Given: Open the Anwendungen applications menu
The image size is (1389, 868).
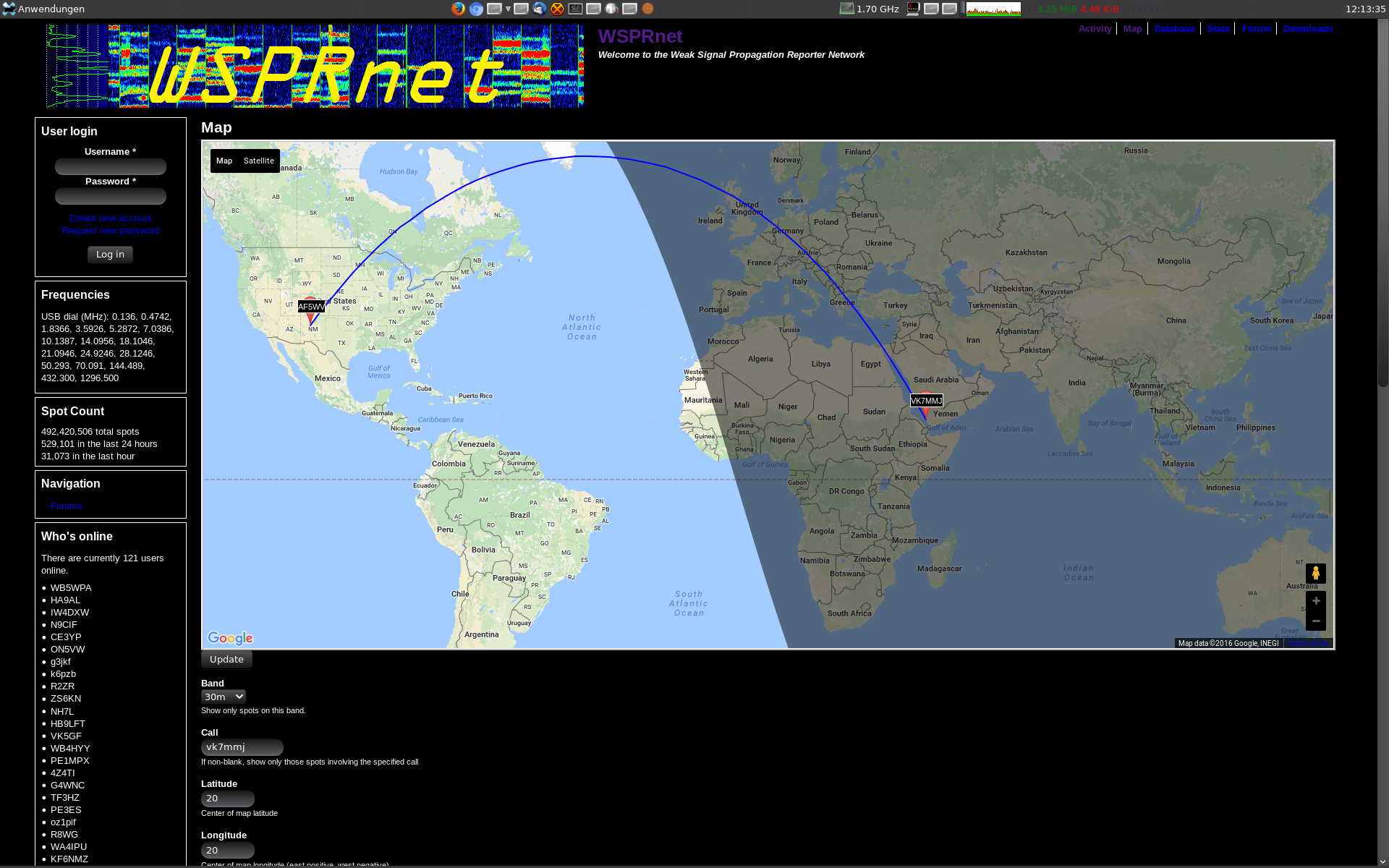Looking at the screenshot, I should point(43,9).
